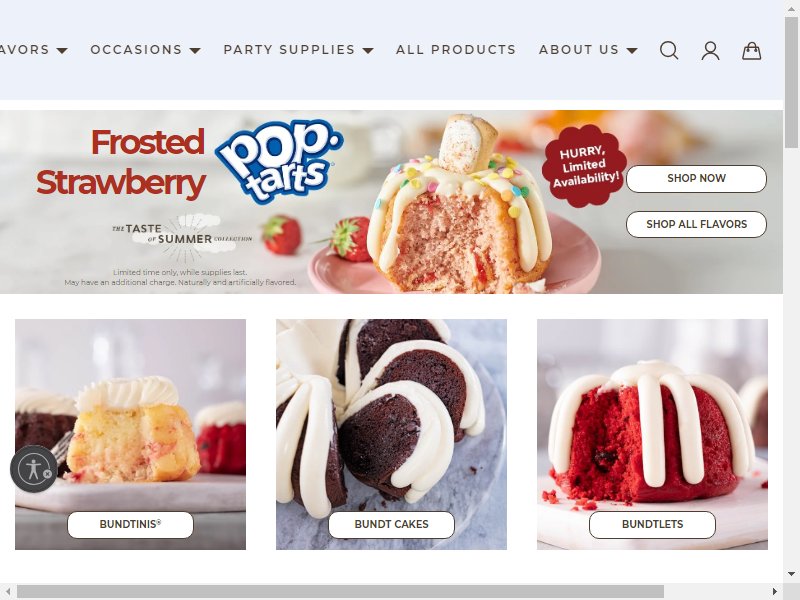Click the Pop-Tarts logo in banner
Image resolution: width=800 pixels, height=600 pixels.
(279, 161)
